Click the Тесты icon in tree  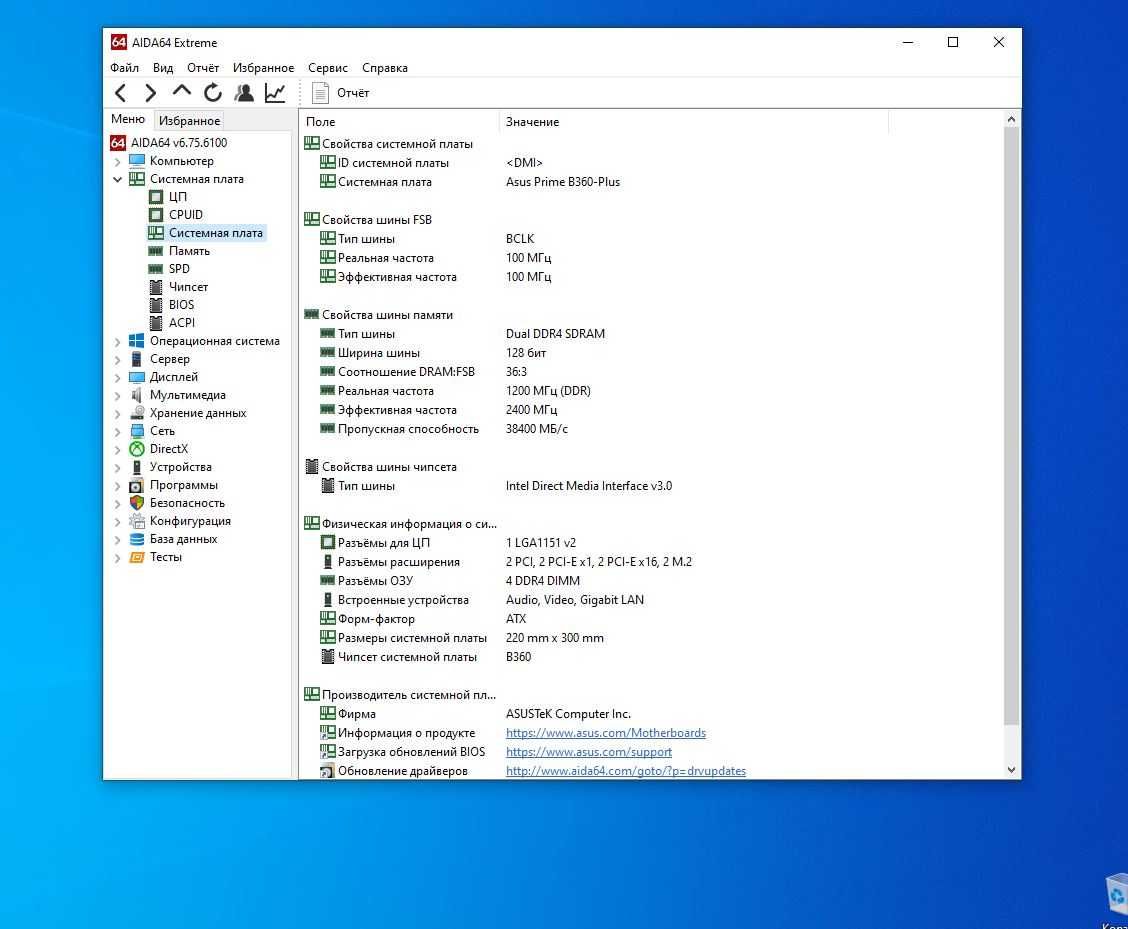[137, 557]
